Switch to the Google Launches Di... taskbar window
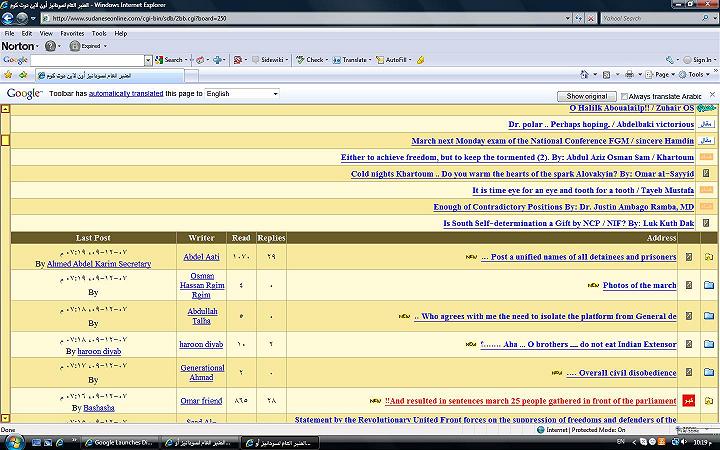Viewport: 720px width, 450px height. (120, 443)
